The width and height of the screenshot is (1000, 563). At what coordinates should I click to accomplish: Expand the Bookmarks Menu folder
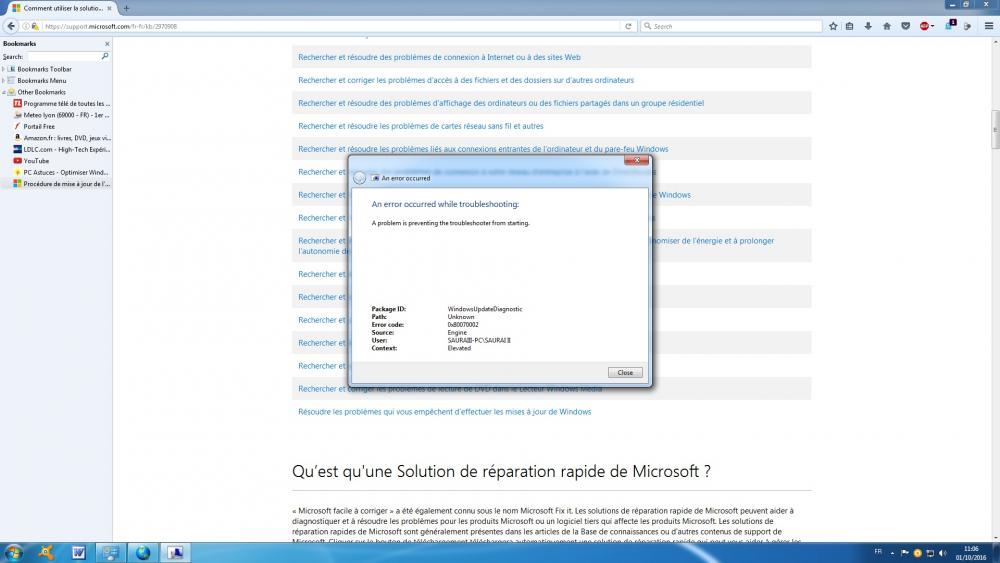pyautogui.click(x=4, y=80)
